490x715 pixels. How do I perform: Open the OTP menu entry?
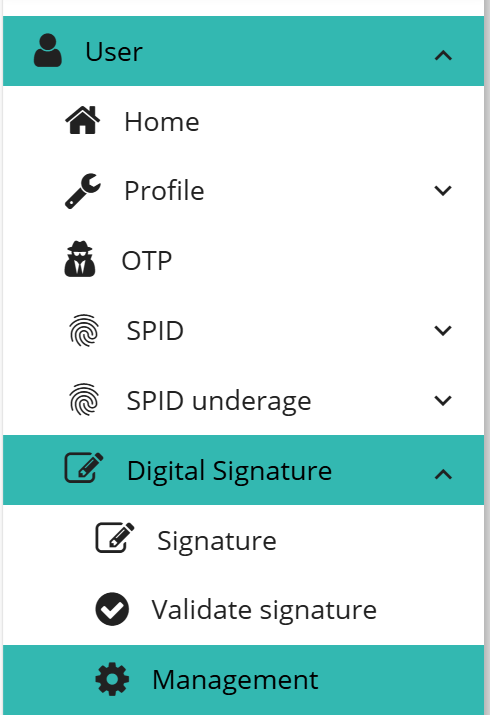[x=243, y=260]
